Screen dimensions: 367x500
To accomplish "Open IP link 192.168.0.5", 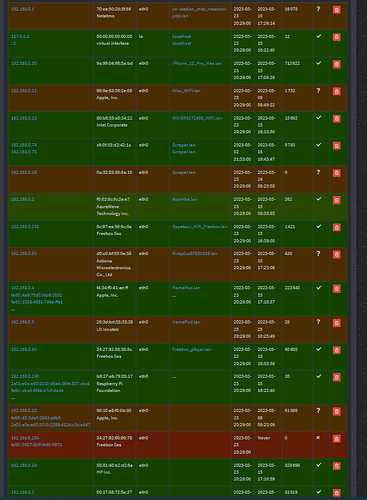I will click(x=23, y=322).
